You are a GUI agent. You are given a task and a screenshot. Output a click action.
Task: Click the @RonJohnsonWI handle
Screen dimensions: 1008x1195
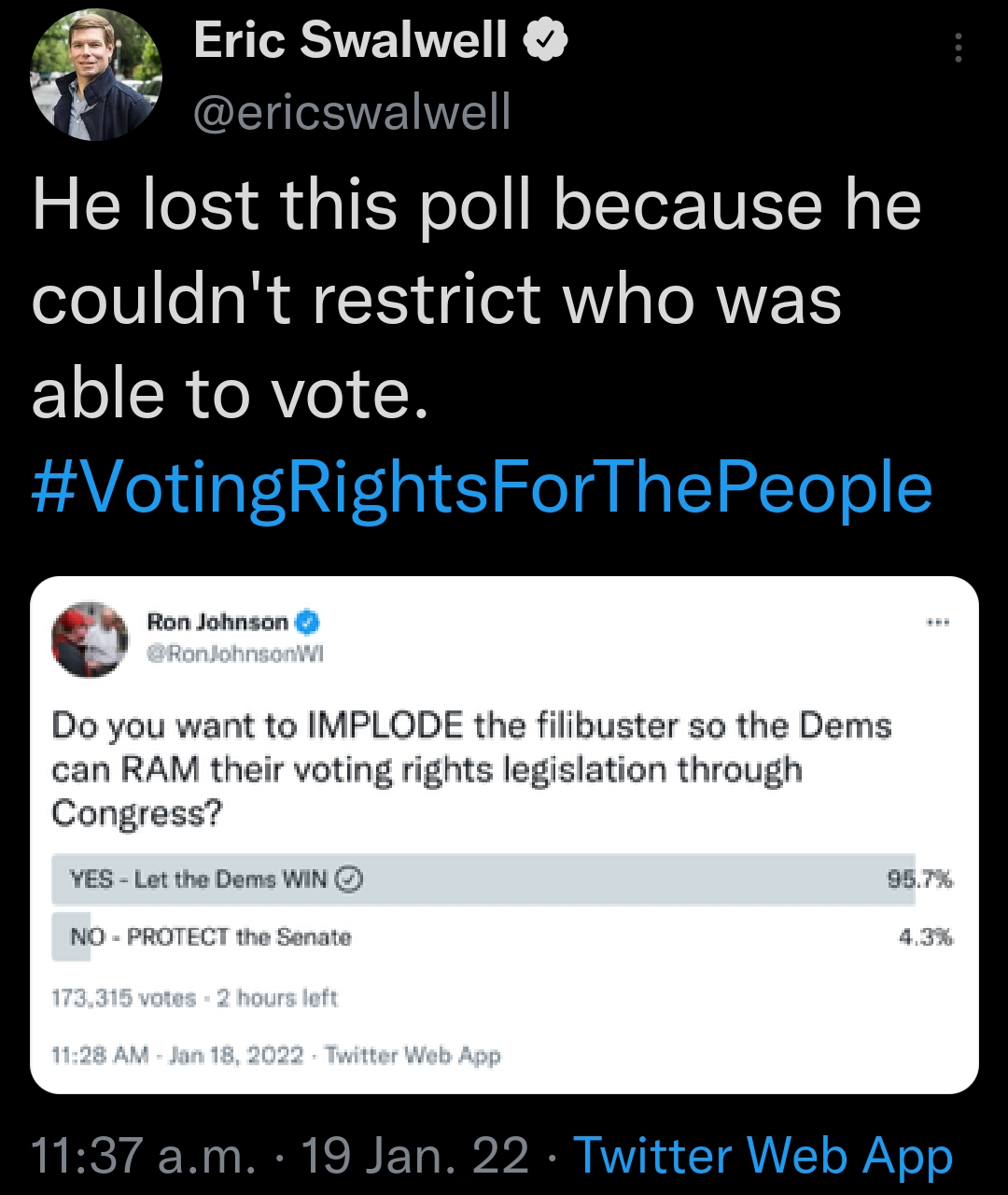(233, 654)
